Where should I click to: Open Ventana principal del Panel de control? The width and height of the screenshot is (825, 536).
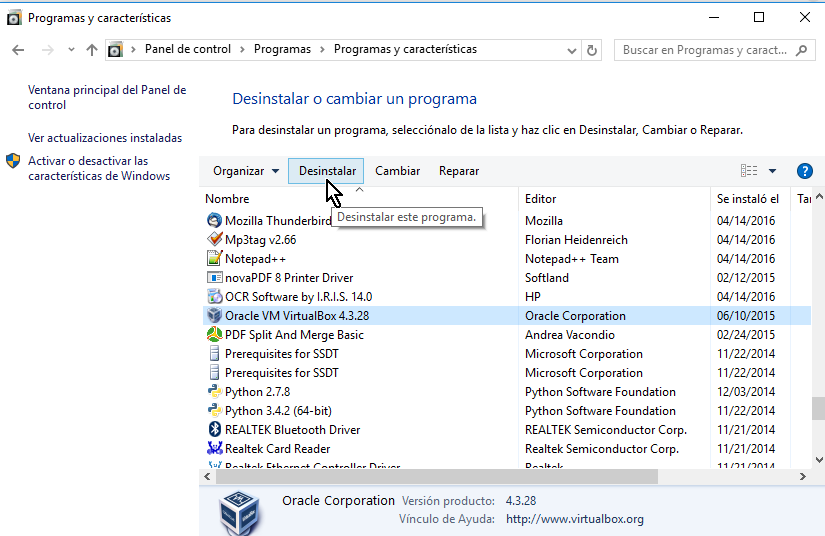pos(107,97)
